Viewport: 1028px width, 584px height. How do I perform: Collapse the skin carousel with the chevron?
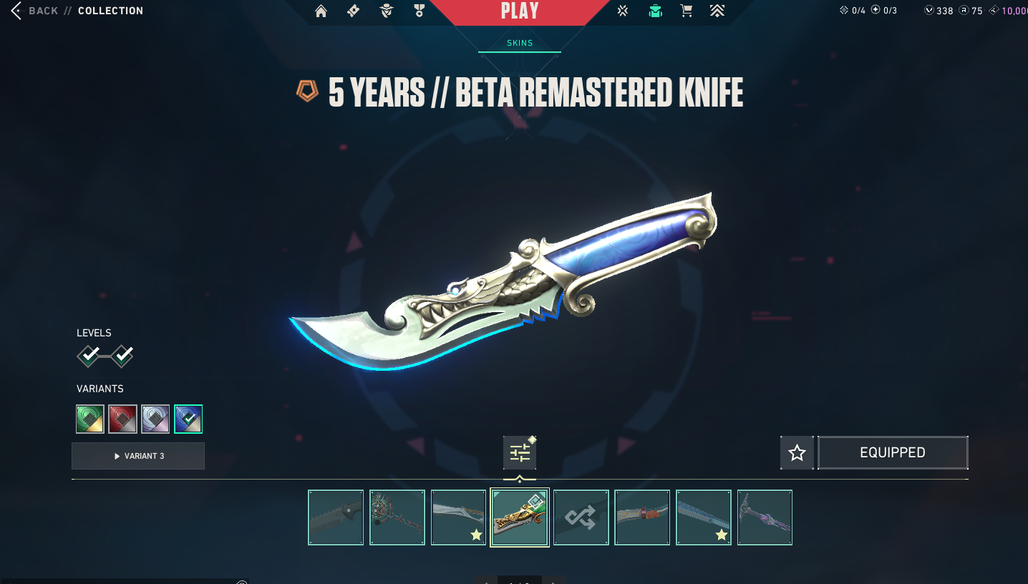[x=519, y=479]
